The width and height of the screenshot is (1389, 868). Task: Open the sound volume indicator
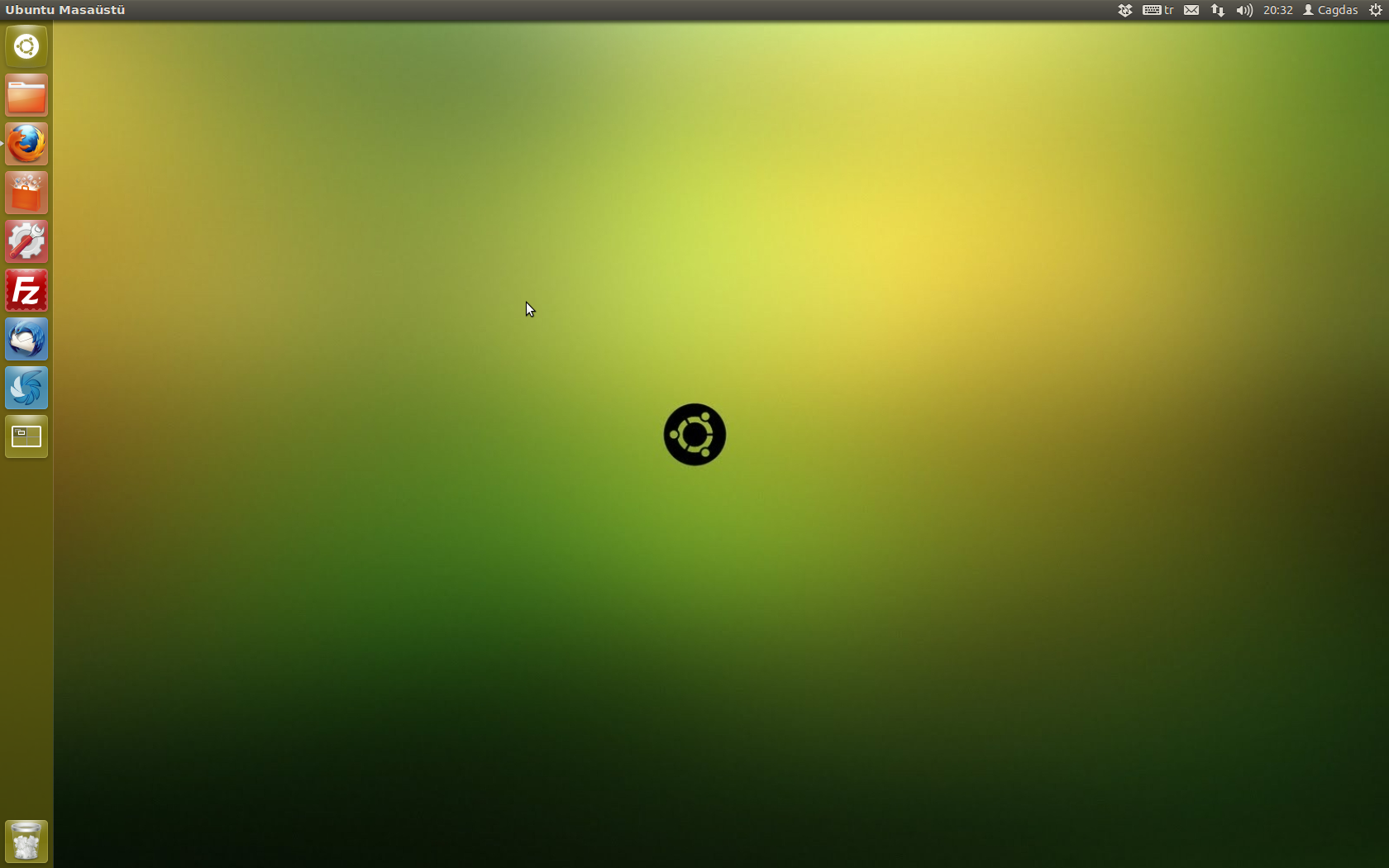pos(1244,10)
